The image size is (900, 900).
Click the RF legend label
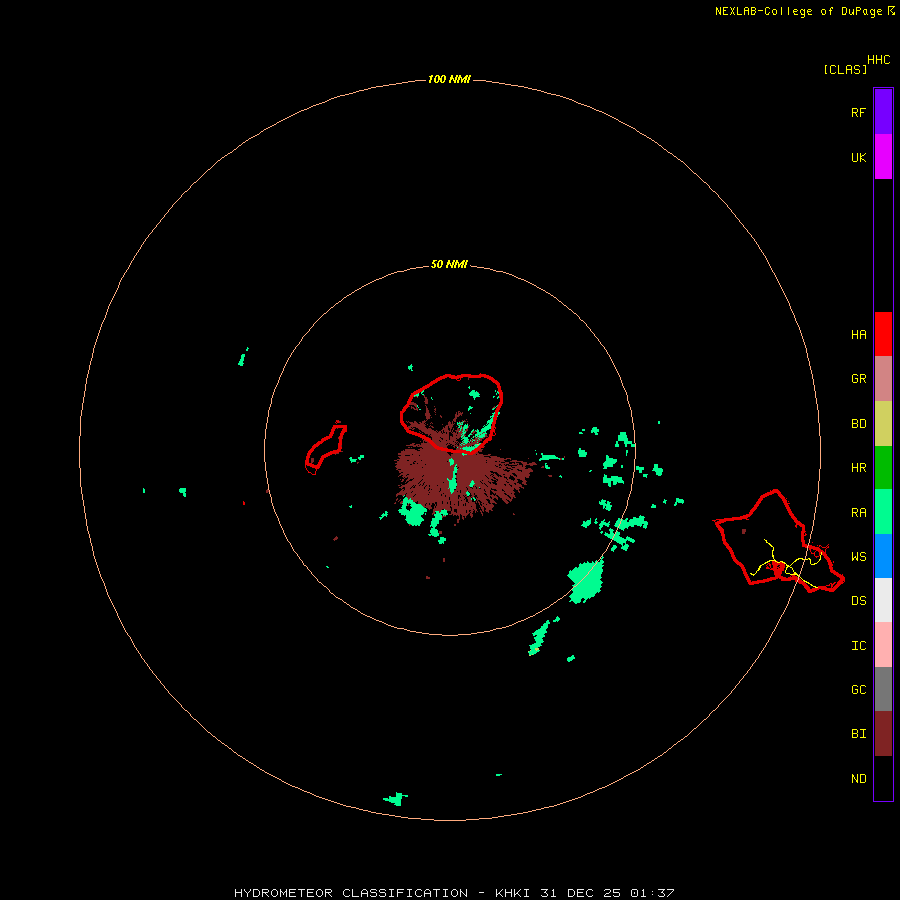[x=858, y=112]
